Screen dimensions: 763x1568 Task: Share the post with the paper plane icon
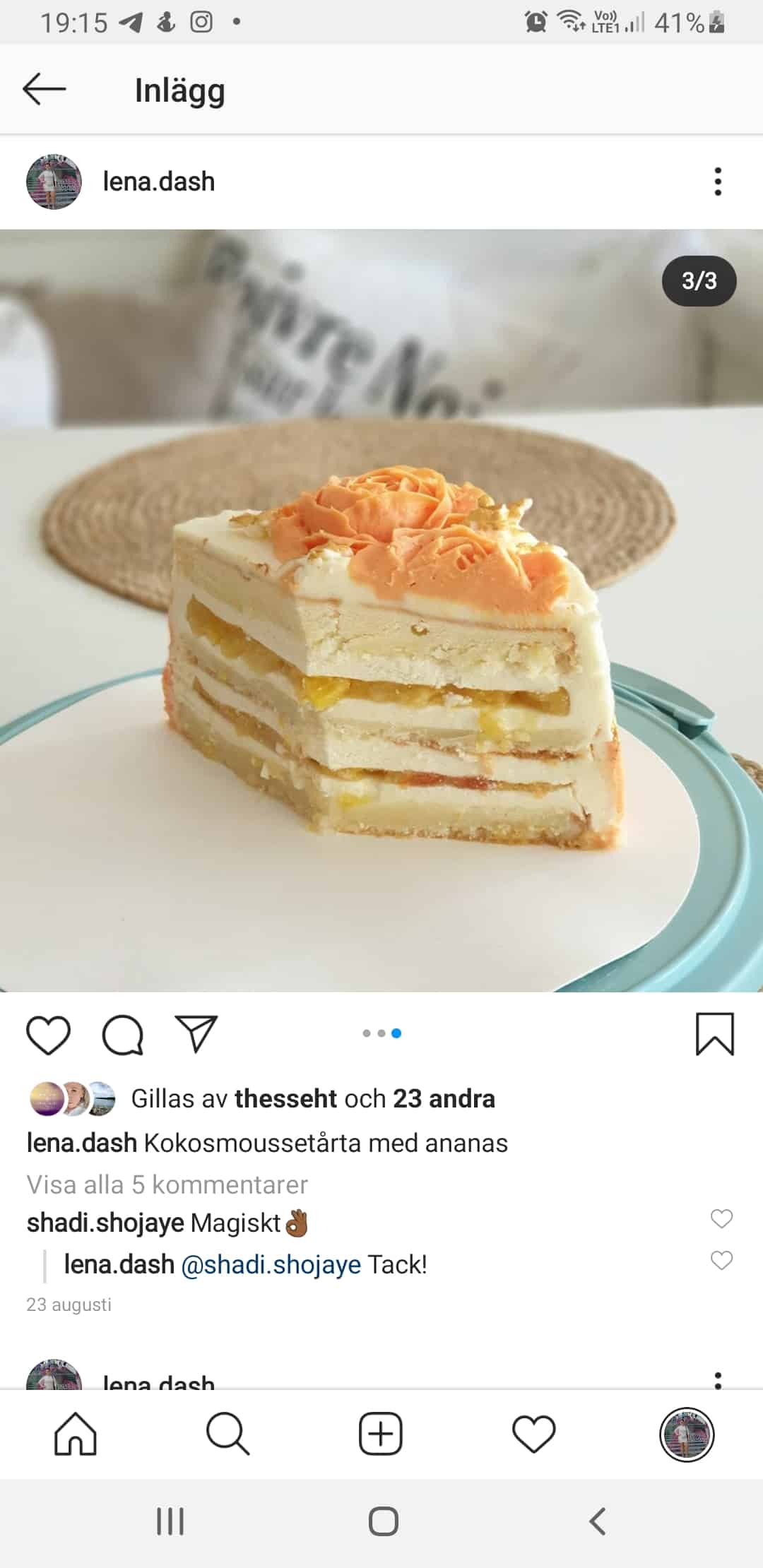pyautogui.click(x=196, y=1034)
